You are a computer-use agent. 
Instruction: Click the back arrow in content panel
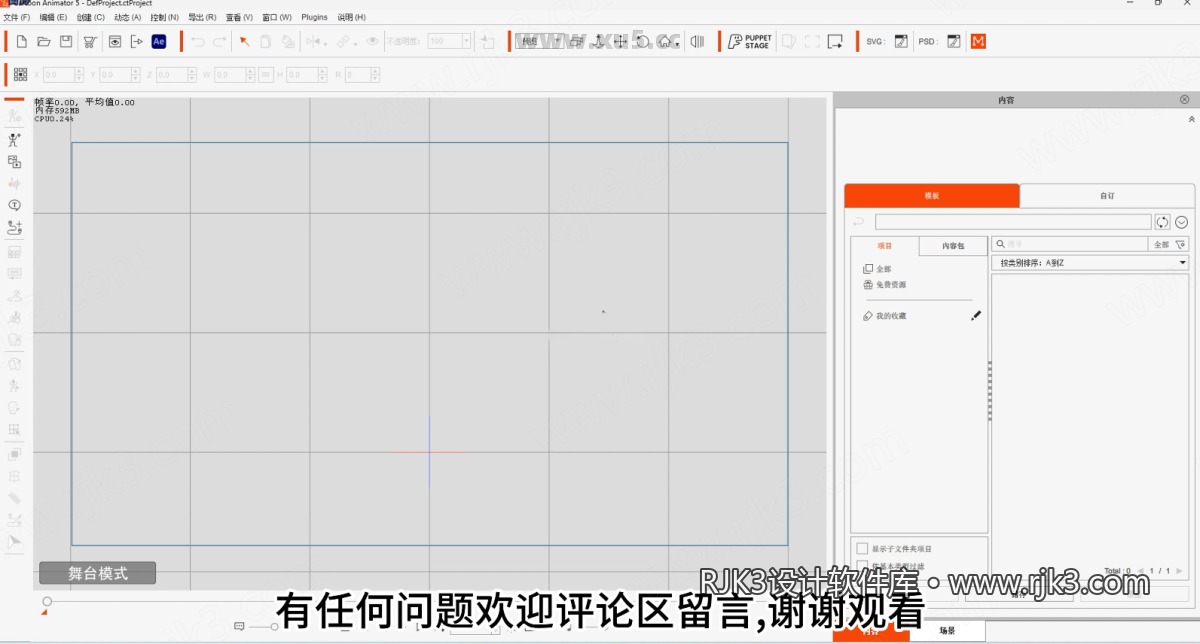coord(858,222)
